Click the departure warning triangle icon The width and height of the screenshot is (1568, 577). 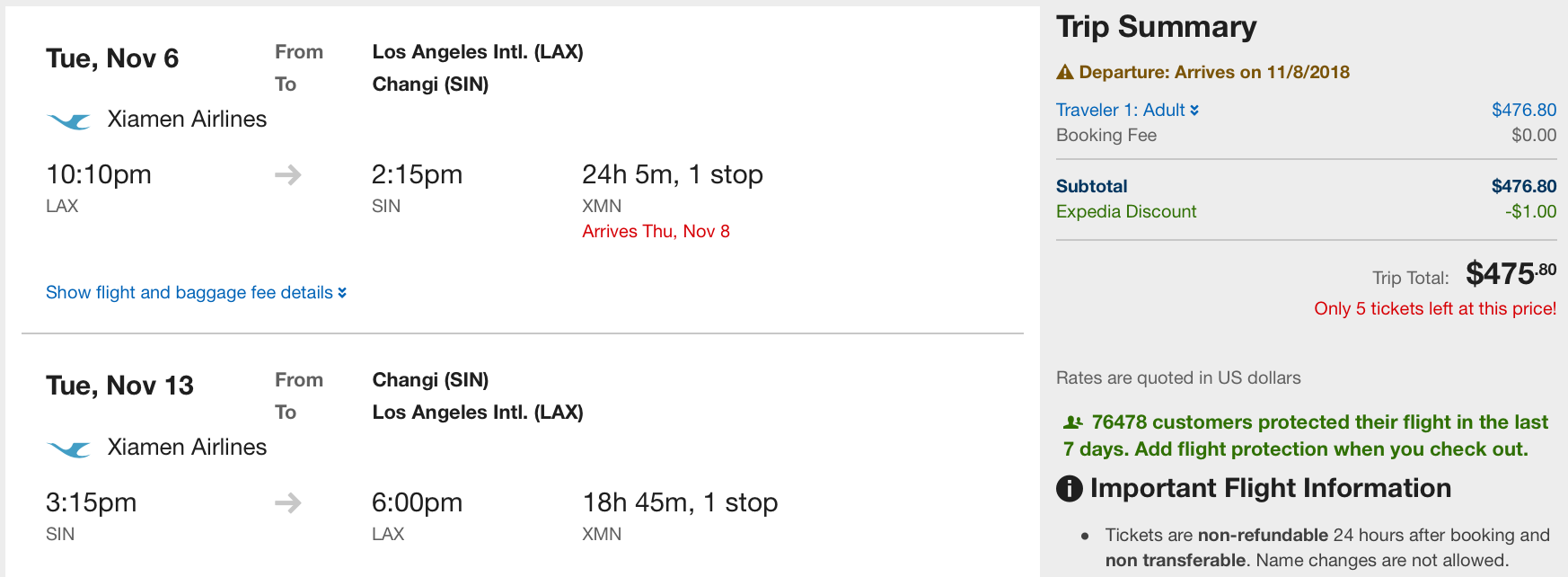[1065, 72]
